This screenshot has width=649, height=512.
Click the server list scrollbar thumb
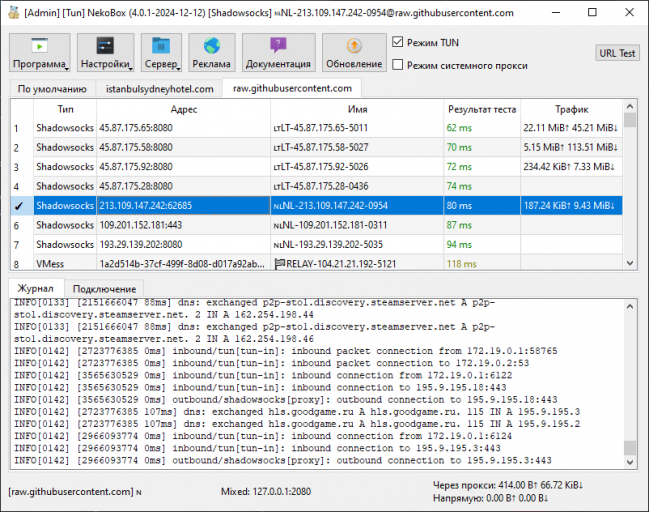tap(630, 120)
